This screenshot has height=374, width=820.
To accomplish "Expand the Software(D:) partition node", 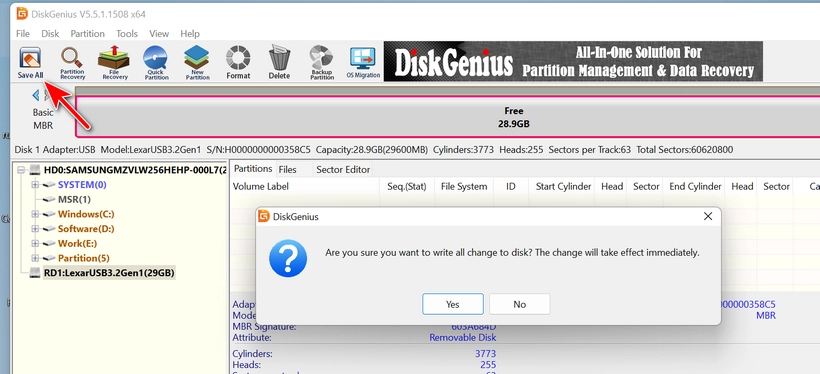I will (x=35, y=229).
